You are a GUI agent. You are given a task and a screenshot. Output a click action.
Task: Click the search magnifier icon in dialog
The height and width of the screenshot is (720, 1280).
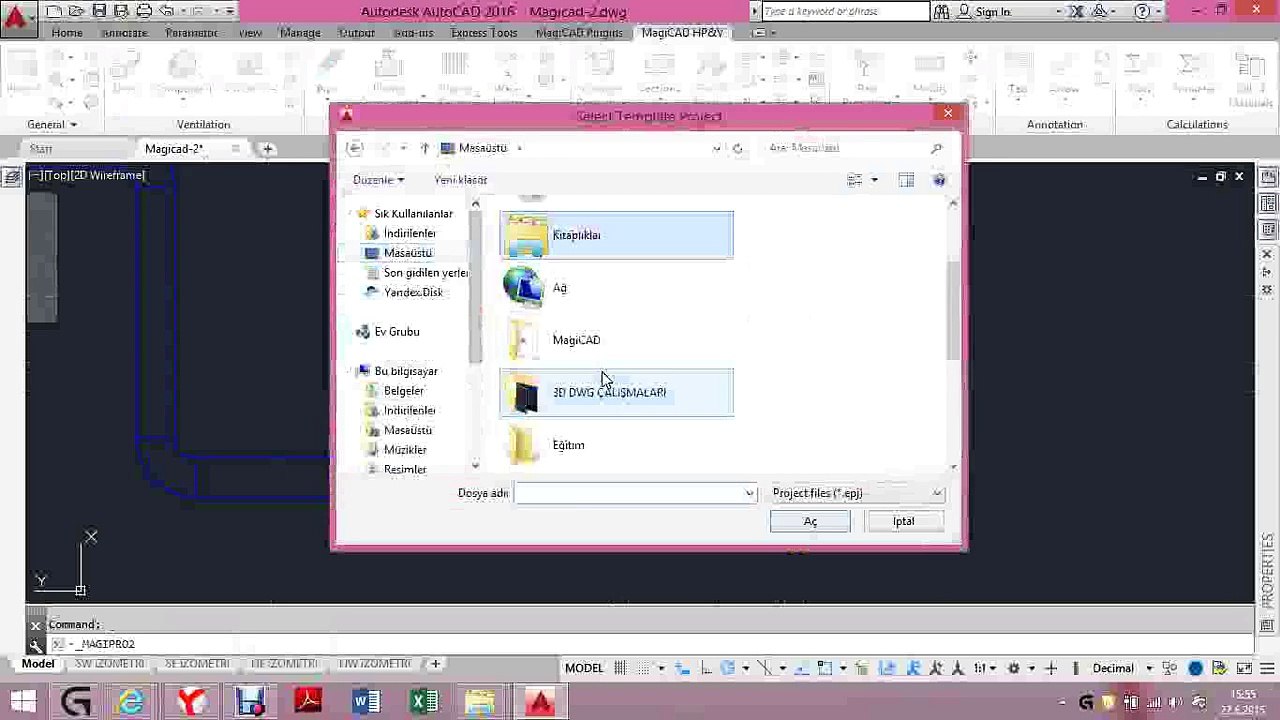(936, 148)
